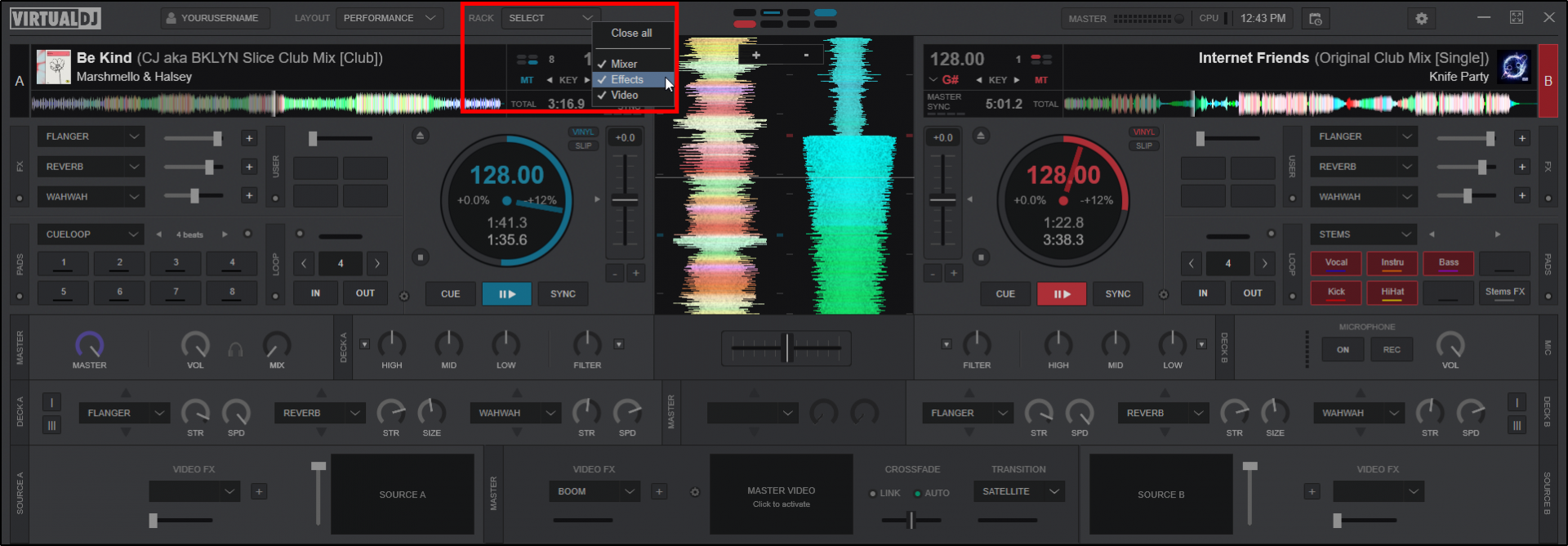Select Effects in the rack menu
This screenshot has width=1568, height=546.
626,79
